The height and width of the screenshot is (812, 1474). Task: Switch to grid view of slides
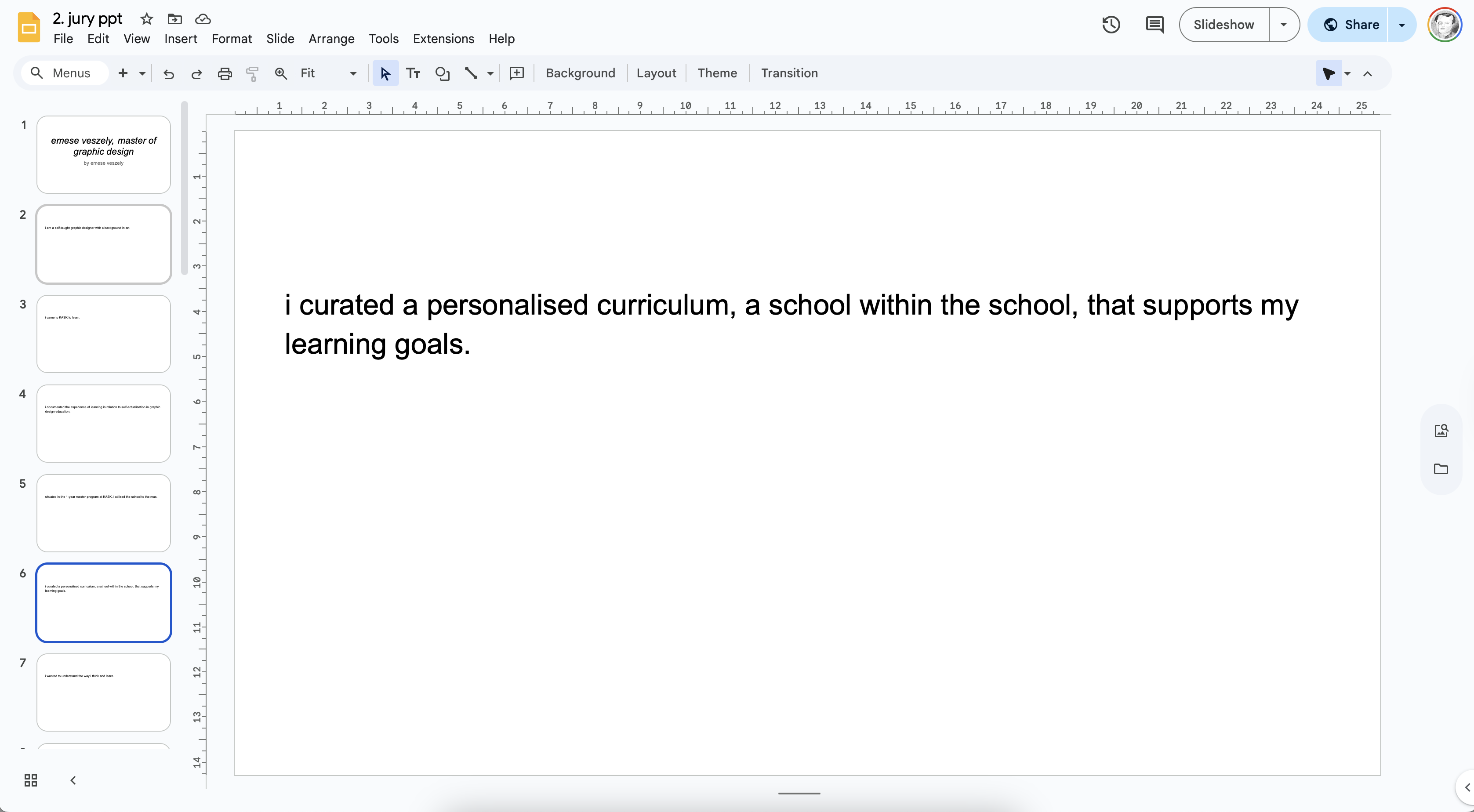tap(31, 780)
